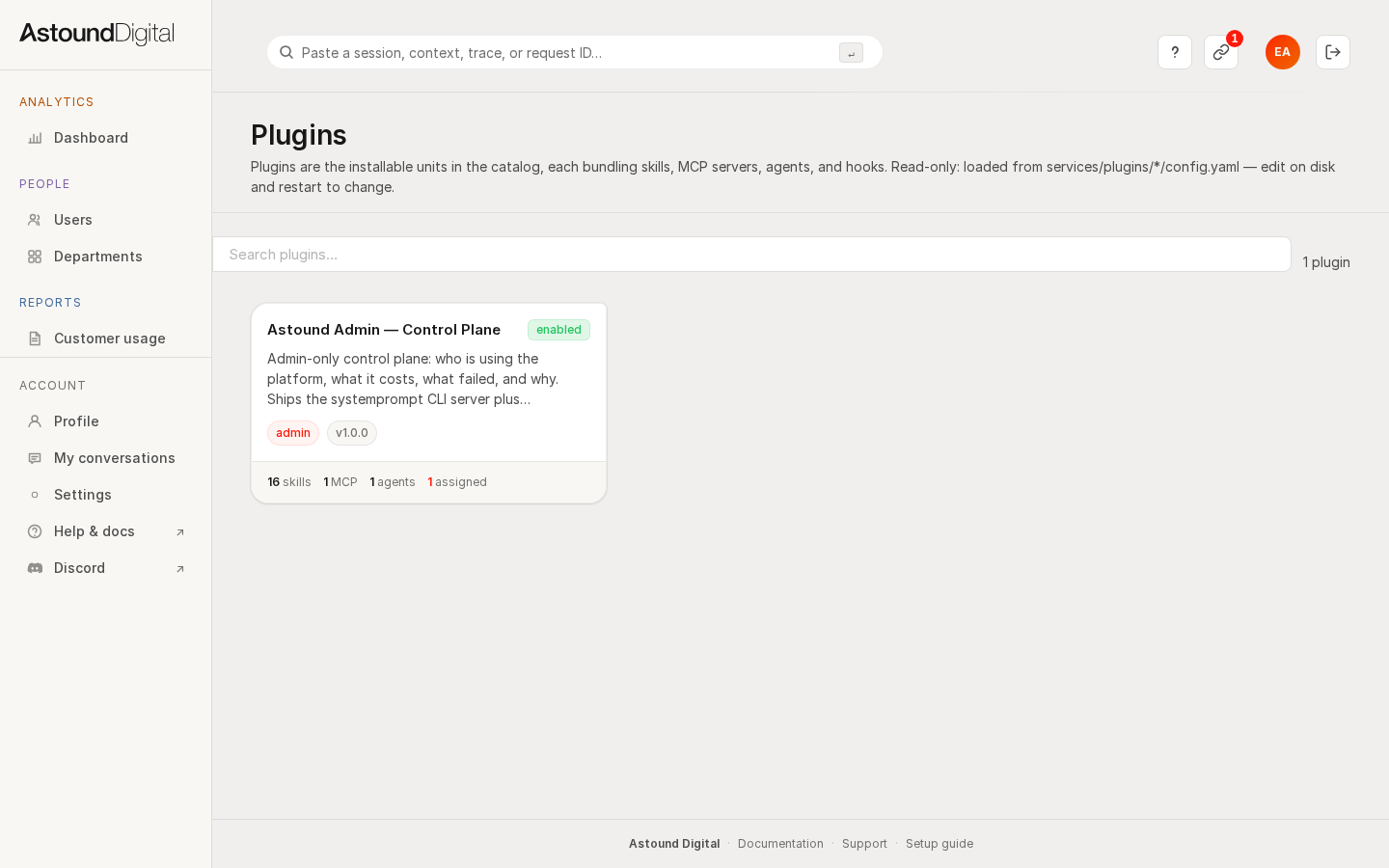Screen dimensions: 1389x868
Task: Click the admin tag on plugin card
Action: point(293,433)
